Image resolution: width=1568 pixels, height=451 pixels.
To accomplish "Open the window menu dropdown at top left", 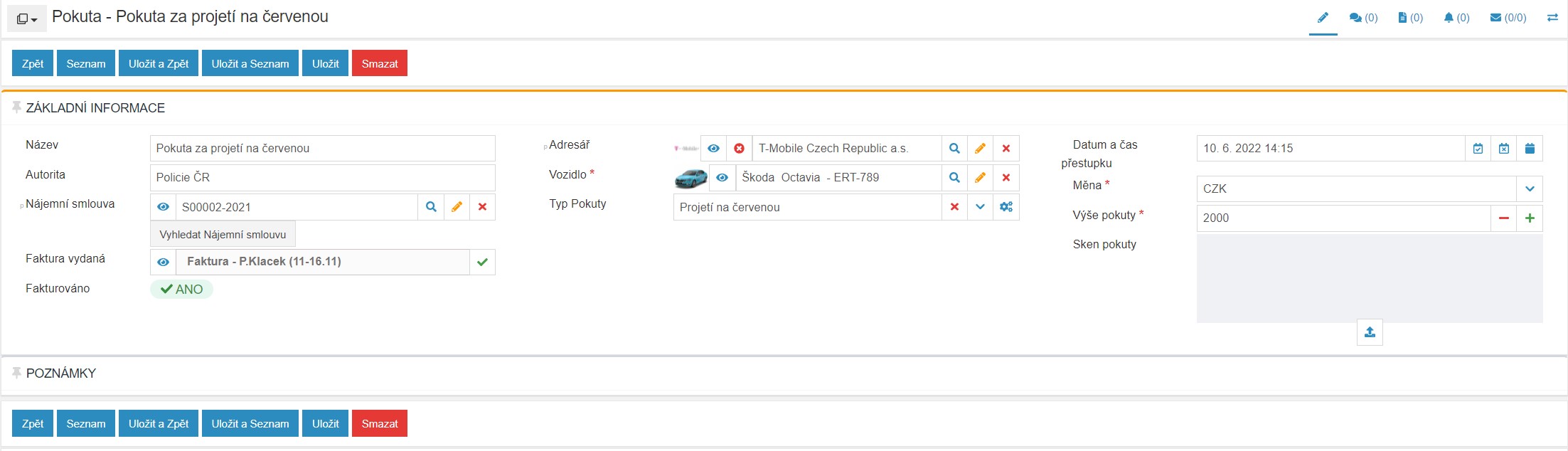I will pyautogui.click(x=27, y=19).
